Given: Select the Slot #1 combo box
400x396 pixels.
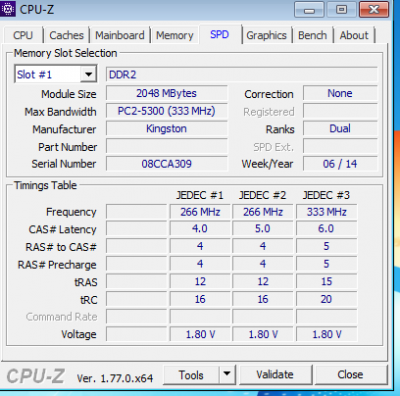Looking at the screenshot, I should click(x=56, y=74).
